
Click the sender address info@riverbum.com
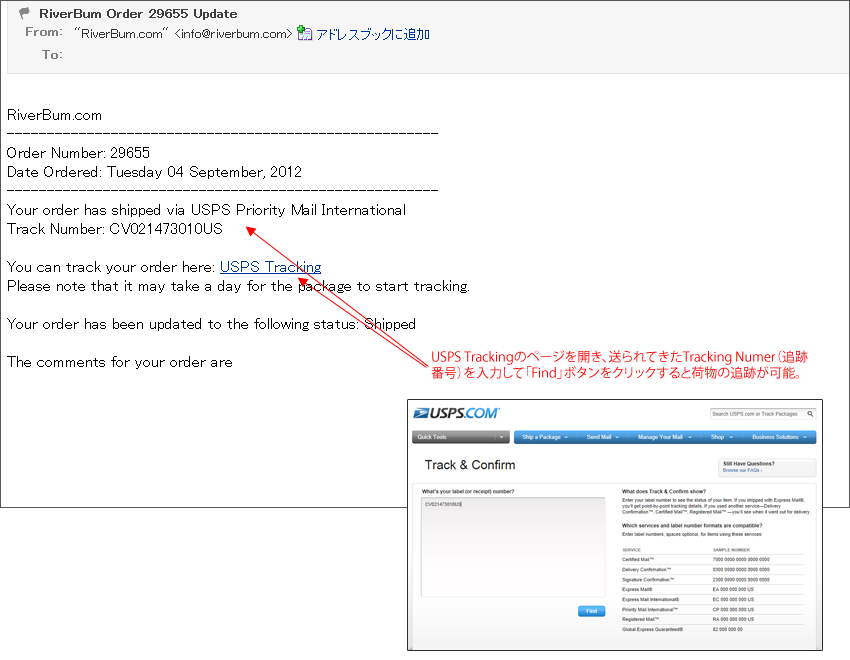tap(234, 34)
